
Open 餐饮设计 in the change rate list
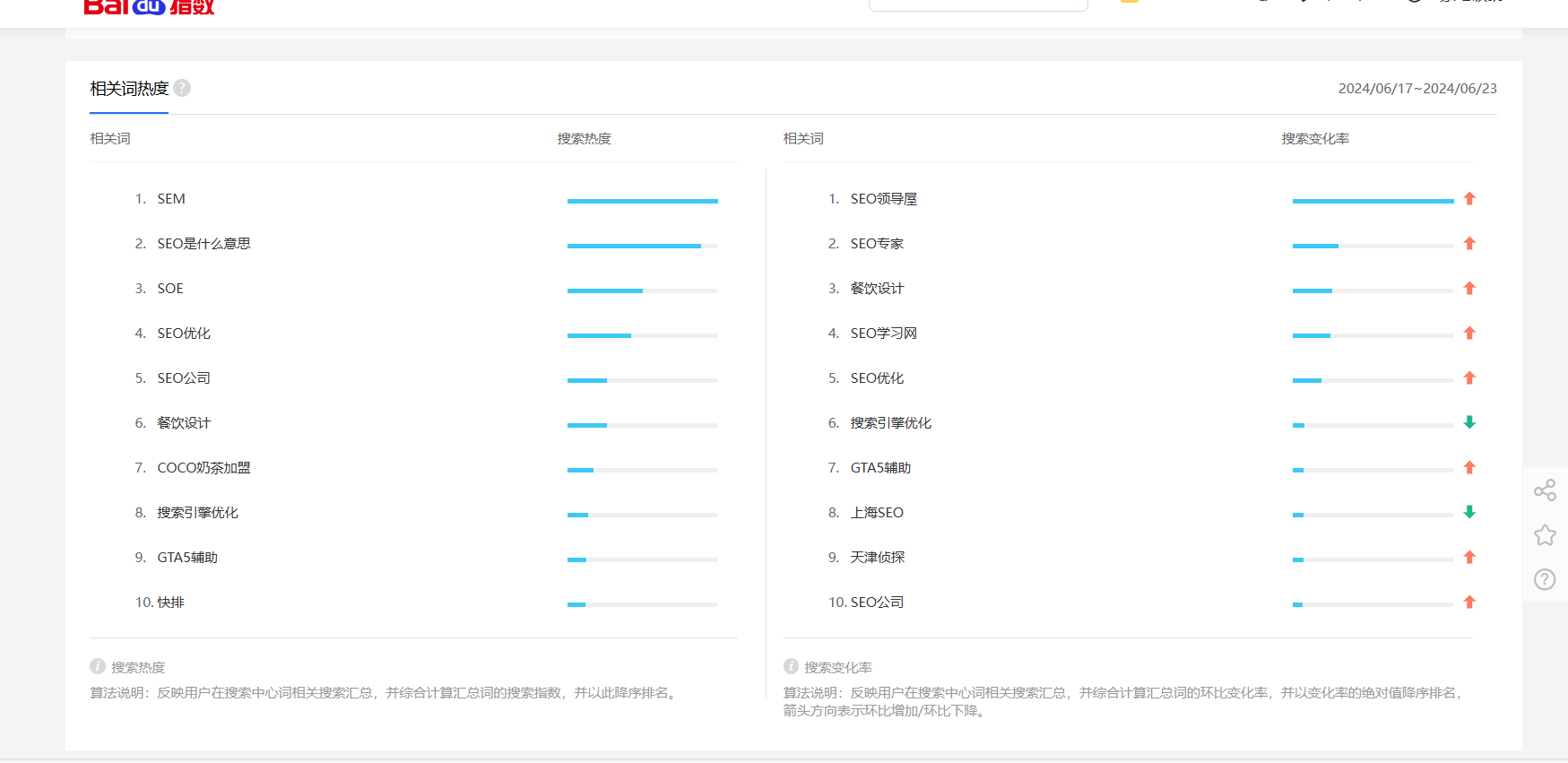coord(877,289)
